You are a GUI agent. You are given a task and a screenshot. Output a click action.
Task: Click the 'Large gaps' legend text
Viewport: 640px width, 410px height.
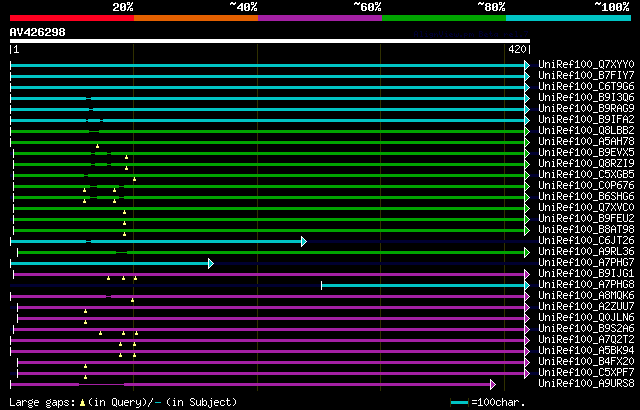pos(42,402)
